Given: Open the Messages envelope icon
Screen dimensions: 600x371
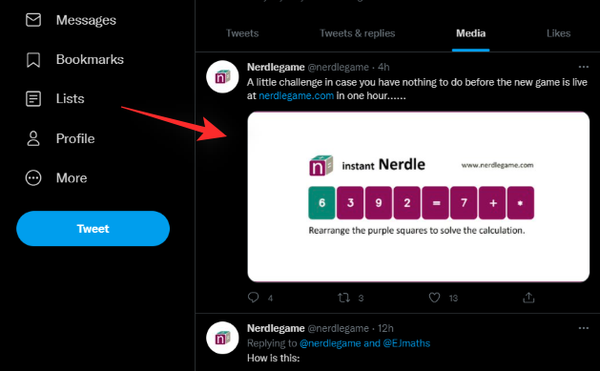Looking at the screenshot, I should coord(33,20).
